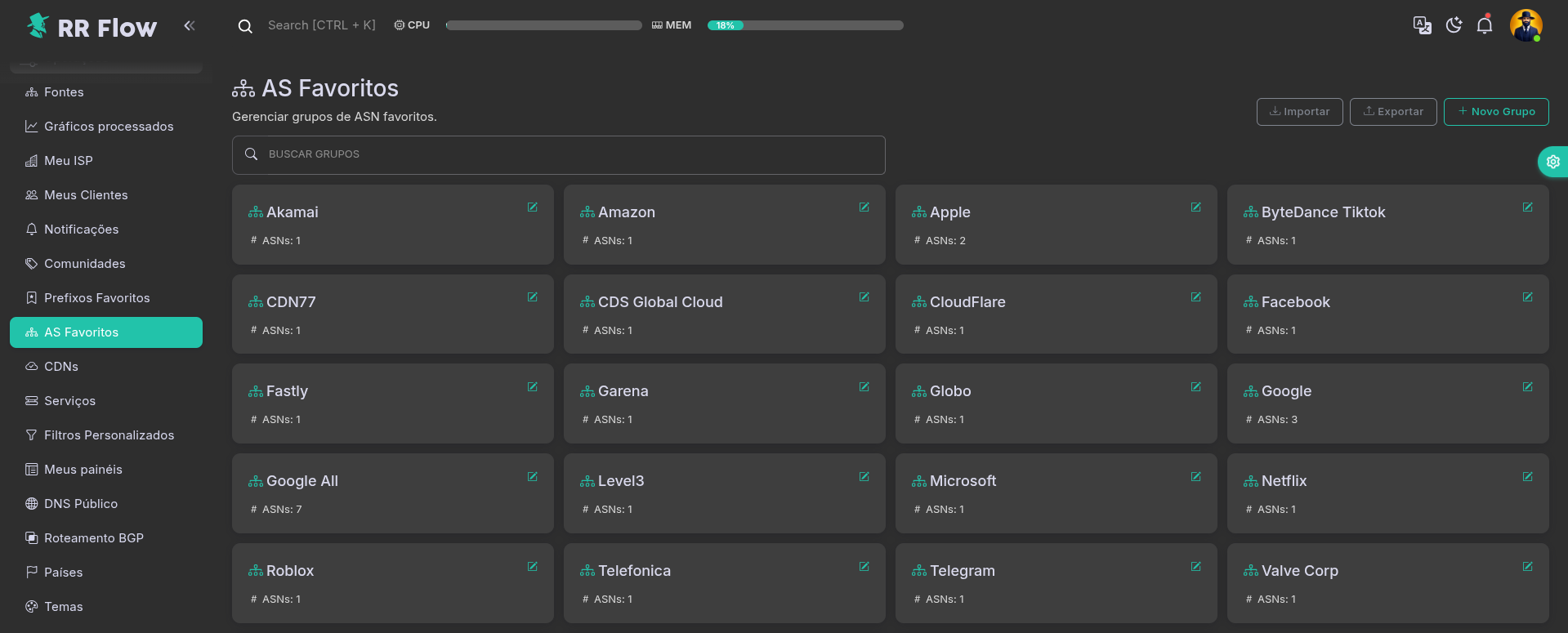
Task: Open the notifications bell icon
Action: [1485, 25]
